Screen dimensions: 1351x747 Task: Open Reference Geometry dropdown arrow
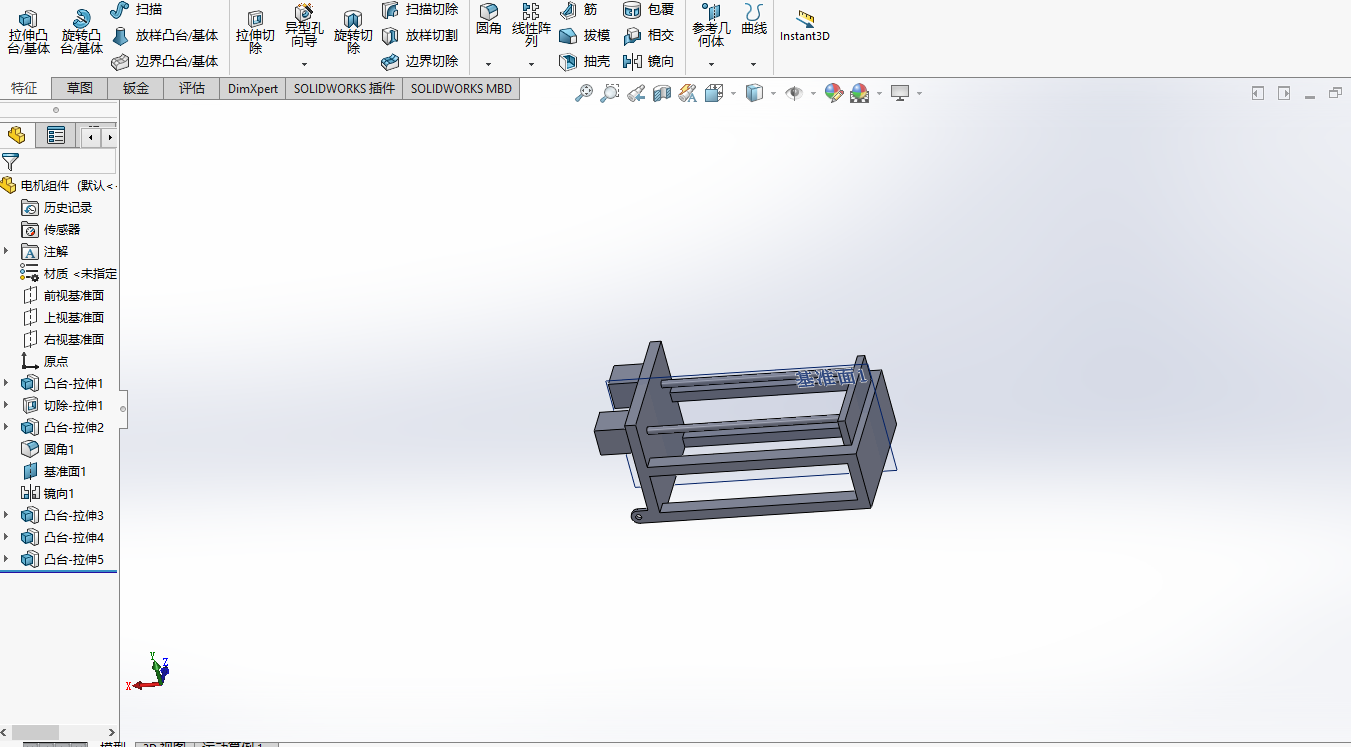click(711, 64)
